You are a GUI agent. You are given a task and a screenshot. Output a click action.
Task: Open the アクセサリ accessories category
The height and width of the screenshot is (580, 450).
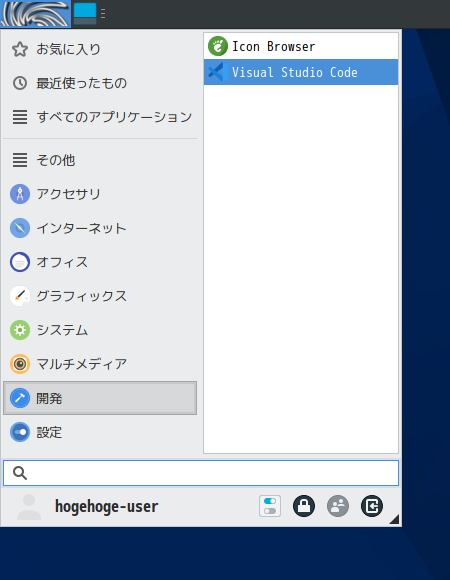click(100, 194)
